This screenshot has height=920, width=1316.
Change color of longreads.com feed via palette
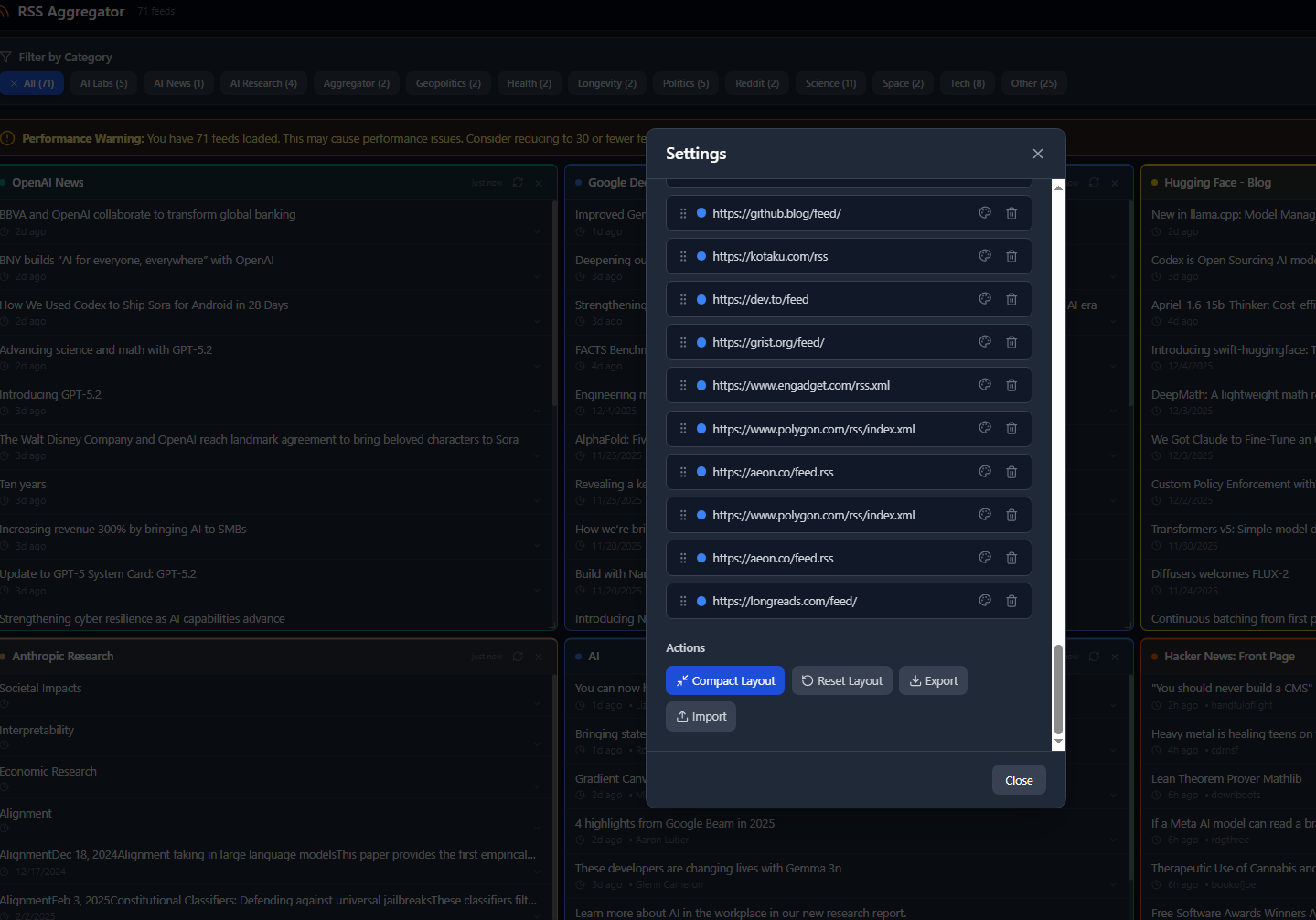985,601
